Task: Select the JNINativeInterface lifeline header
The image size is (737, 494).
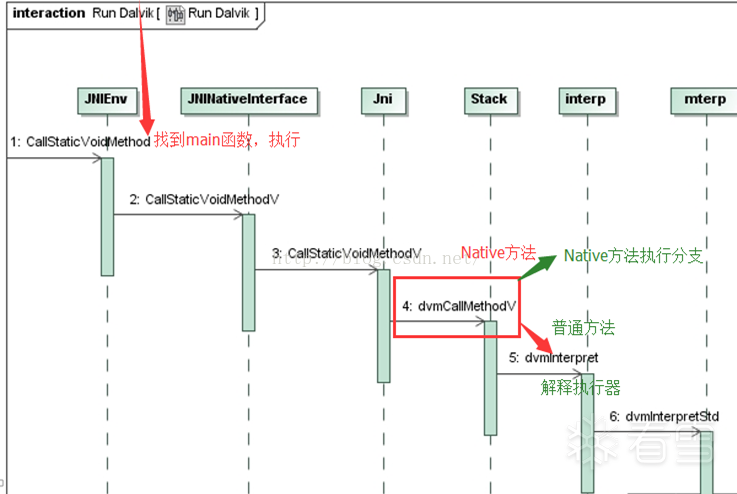Action: [x=249, y=100]
